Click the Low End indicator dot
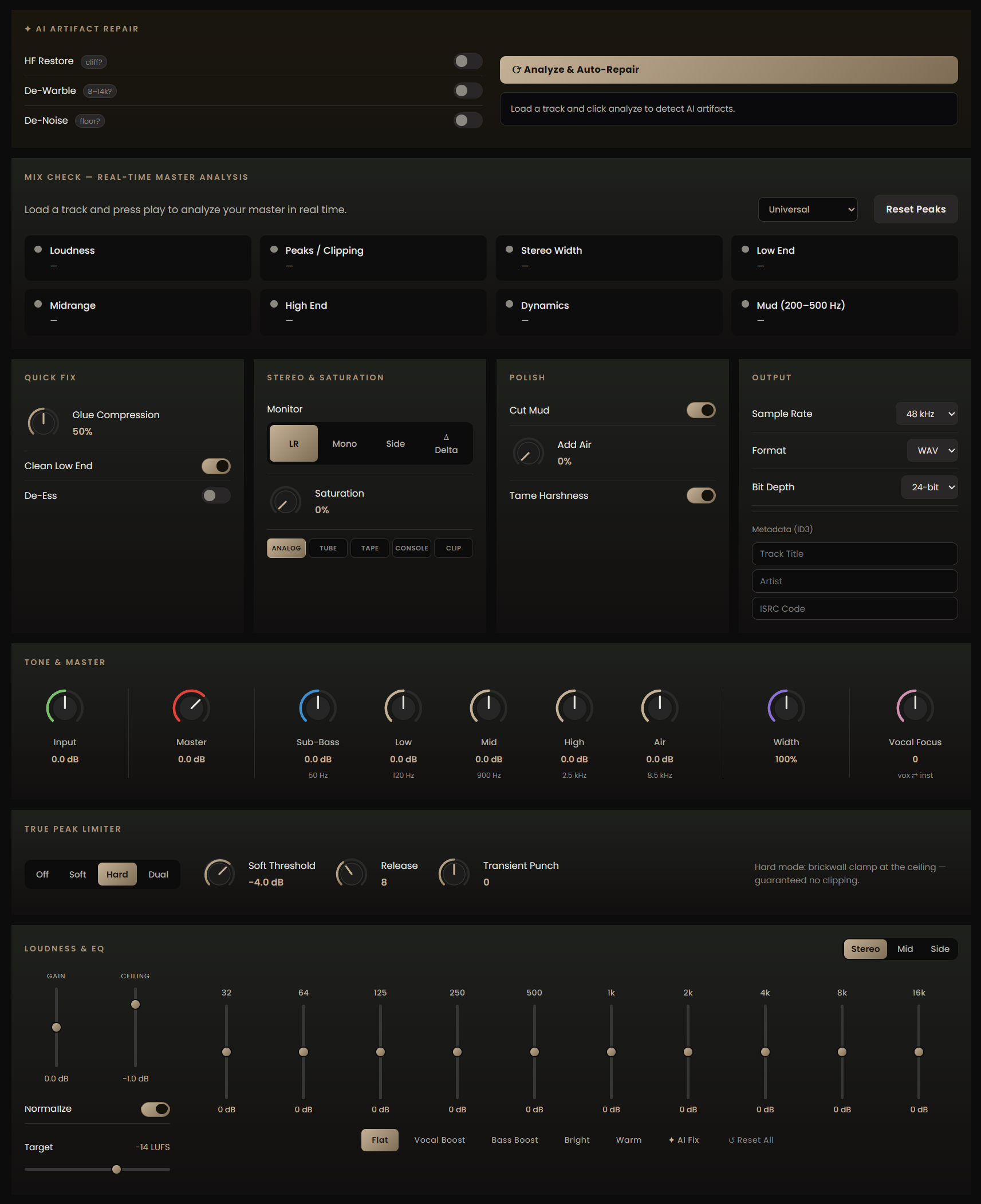 click(745, 250)
